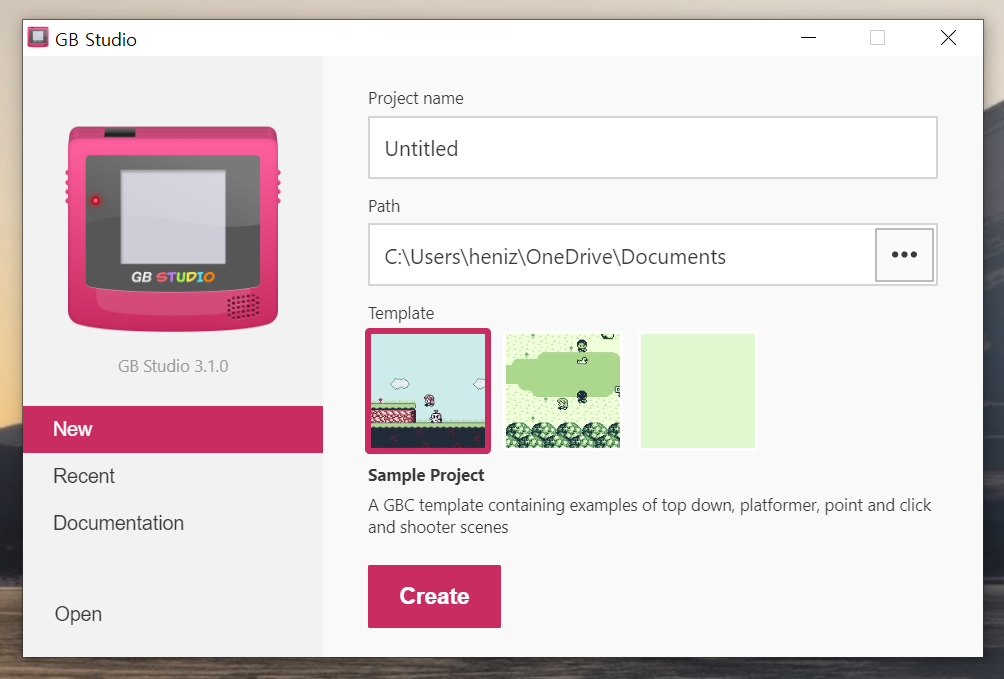Open the path browse ellipsis button
The image size is (1004, 679).
pos(904,255)
